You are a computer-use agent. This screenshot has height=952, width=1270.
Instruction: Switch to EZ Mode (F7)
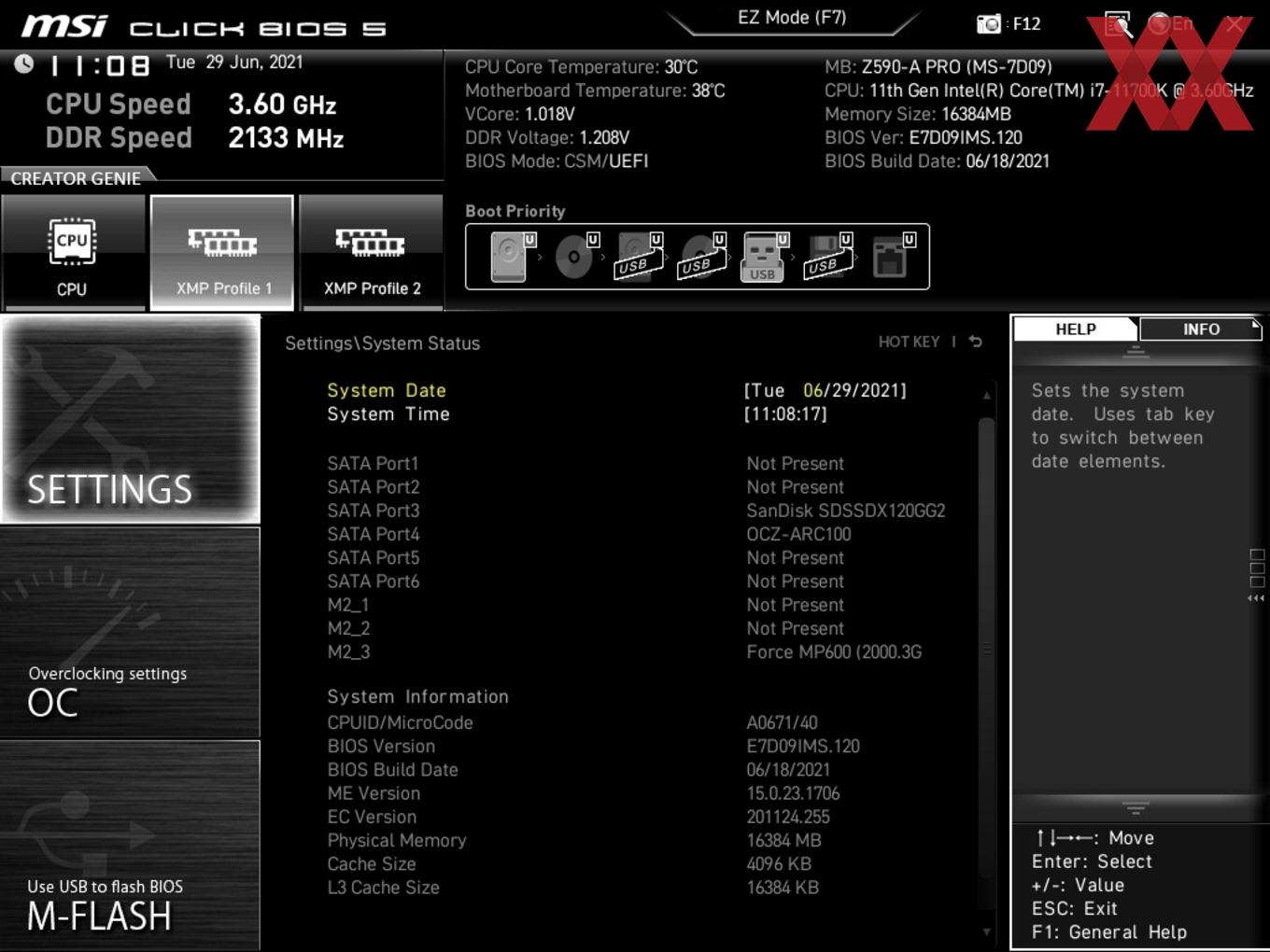point(792,18)
